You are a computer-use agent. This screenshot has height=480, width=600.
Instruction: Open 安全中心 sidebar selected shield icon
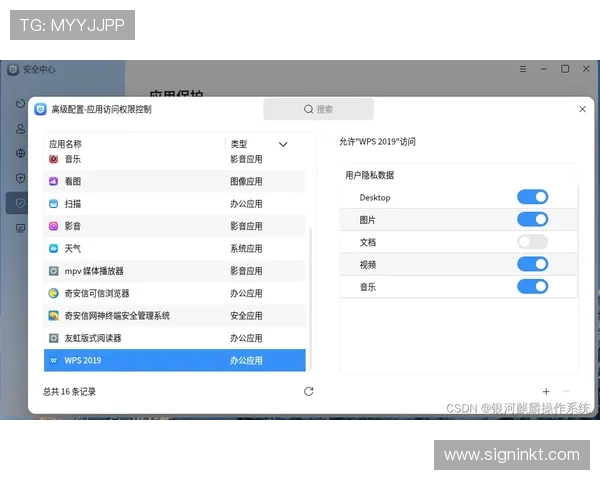pos(21,203)
